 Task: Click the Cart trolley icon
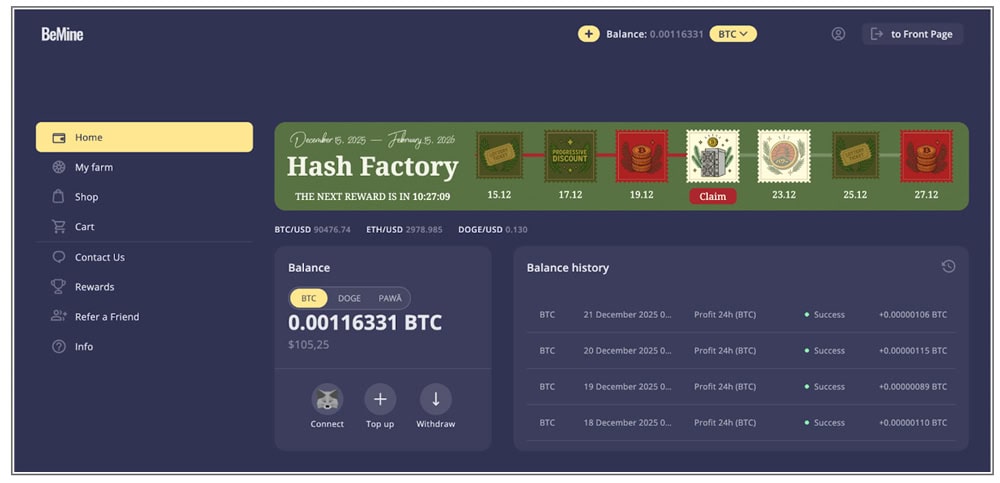[59, 227]
